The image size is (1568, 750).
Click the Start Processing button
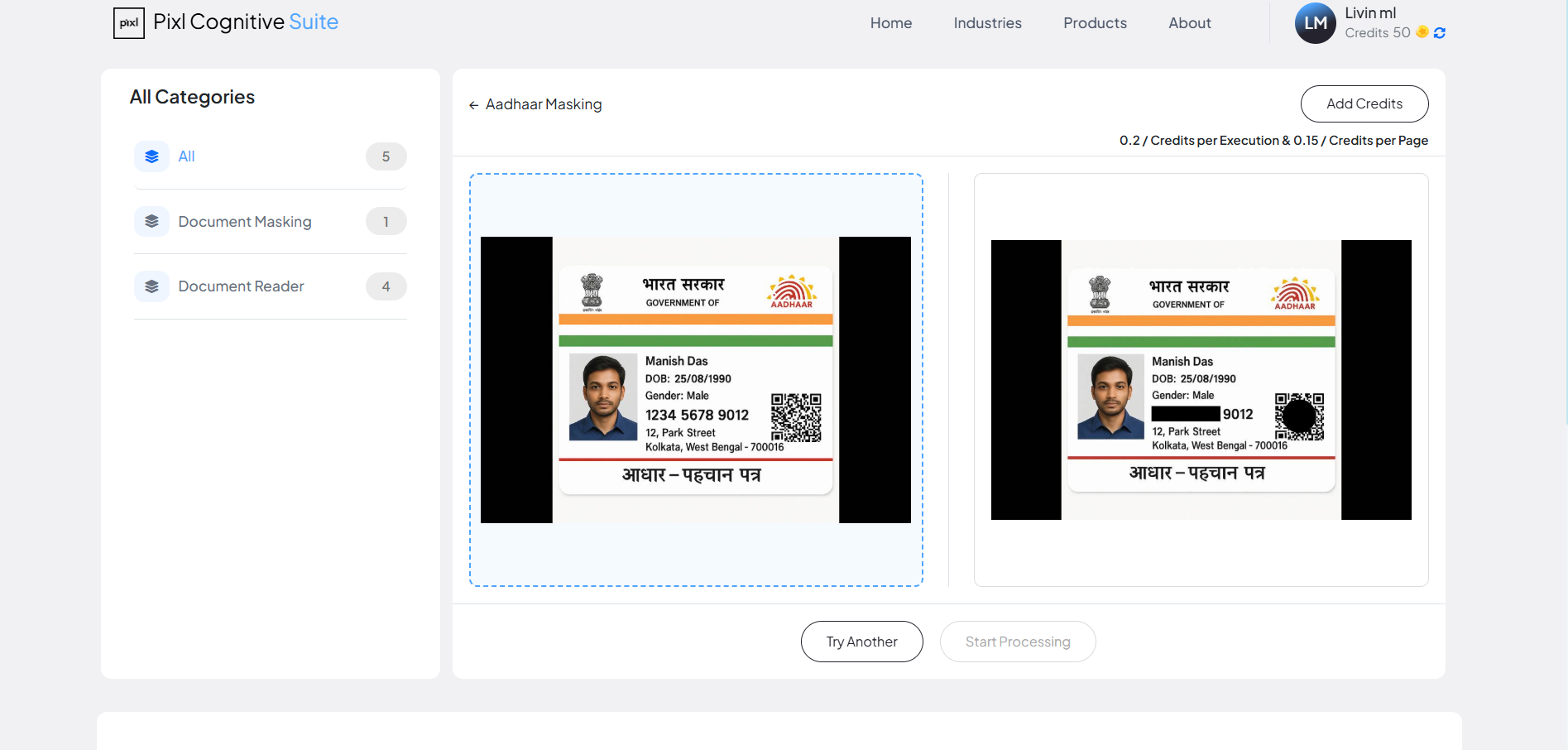(1017, 642)
